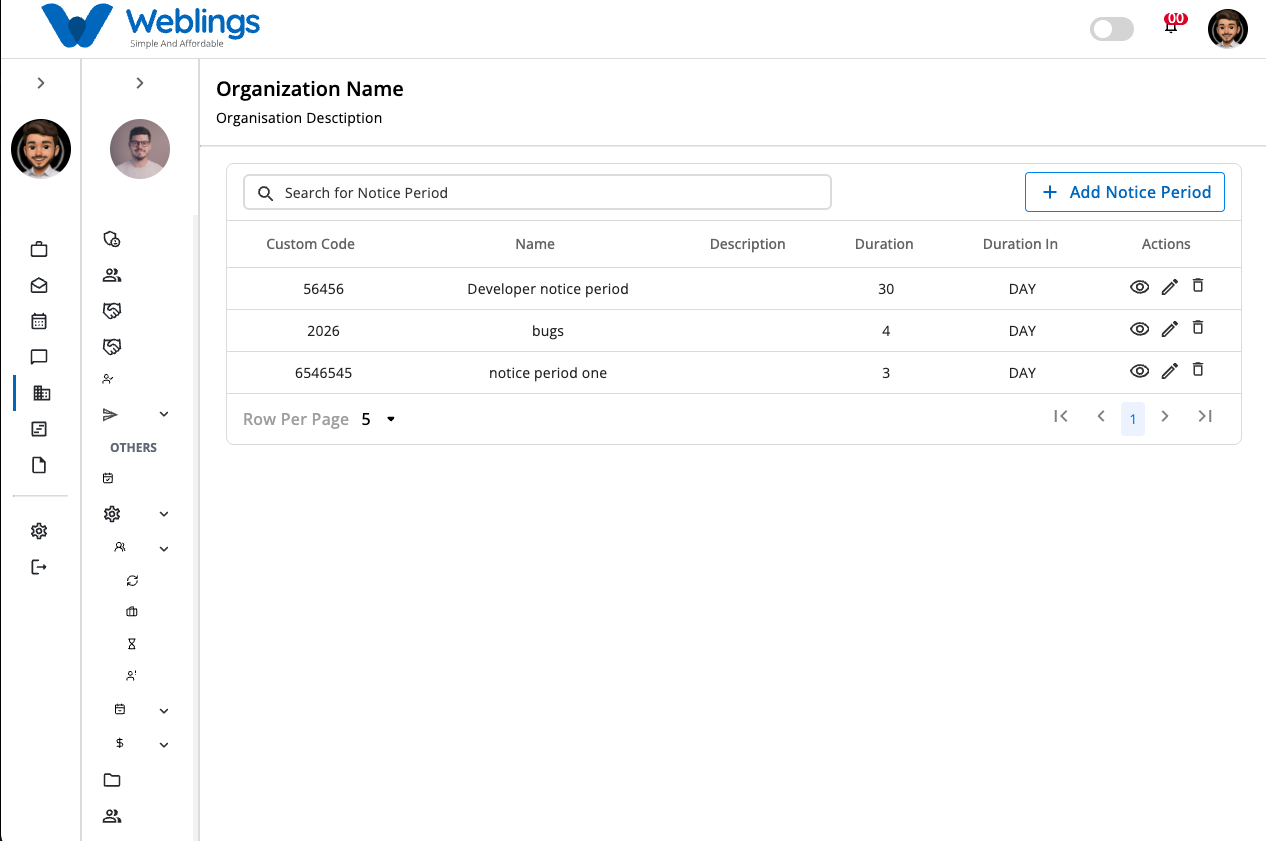The height and width of the screenshot is (841, 1266).
Task: Expand the main sidebar with top chevron
Action: [x=41, y=83]
